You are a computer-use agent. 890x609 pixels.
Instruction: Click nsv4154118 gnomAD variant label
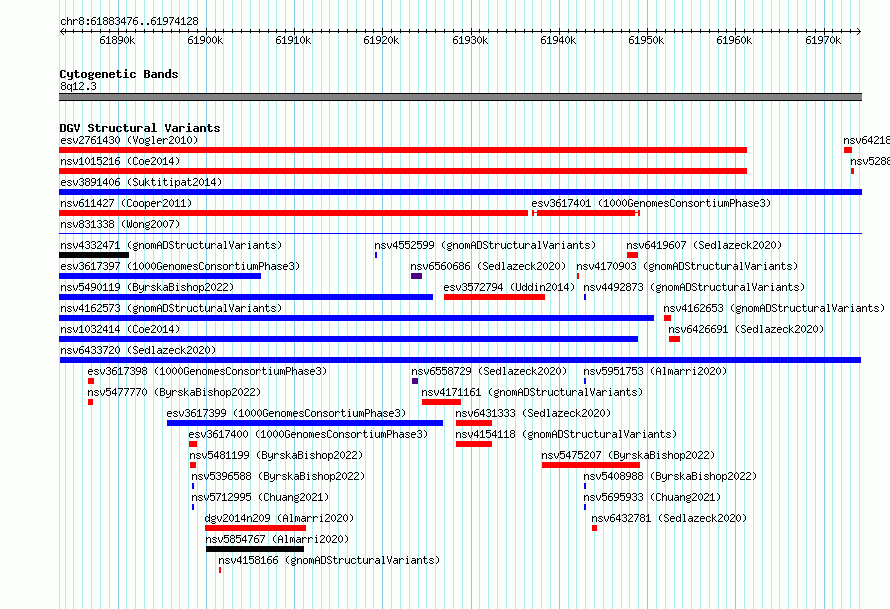(x=566, y=434)
